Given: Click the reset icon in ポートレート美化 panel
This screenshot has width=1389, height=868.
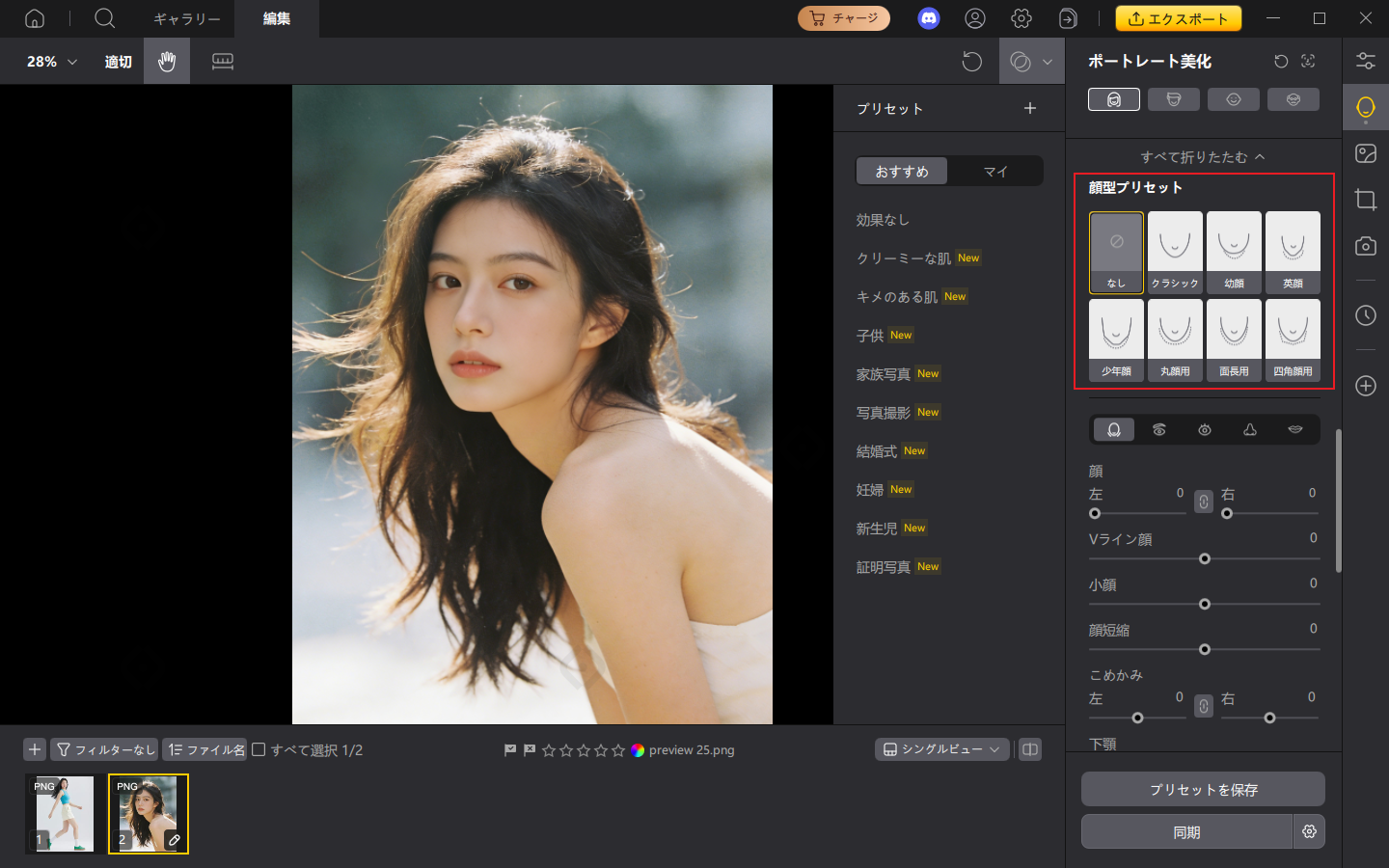Looking at the screenshot, I should (1280, 60).
